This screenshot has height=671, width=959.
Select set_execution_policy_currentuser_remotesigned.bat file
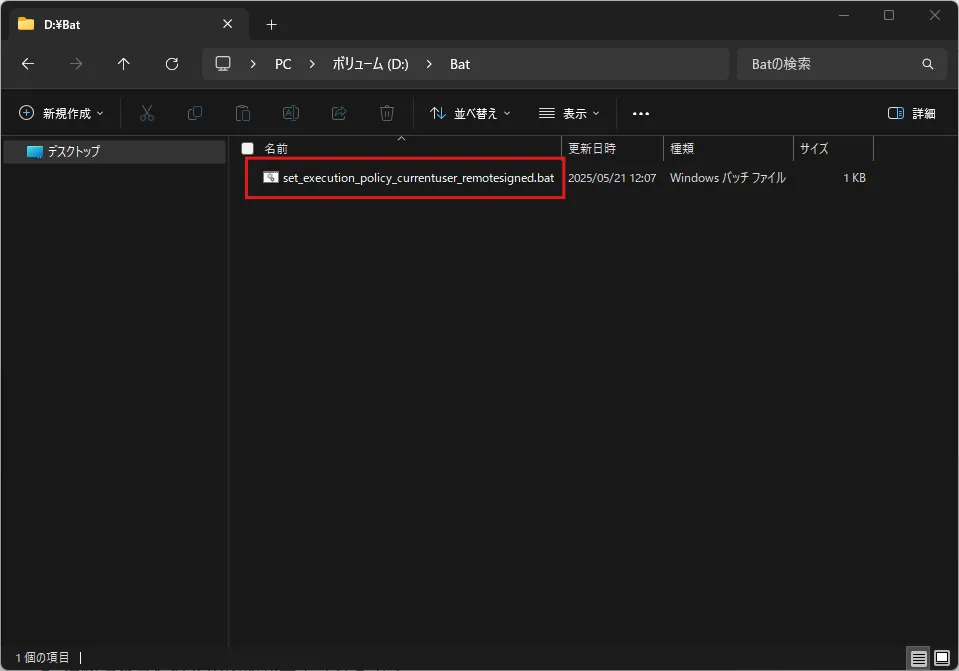(418, 177)
